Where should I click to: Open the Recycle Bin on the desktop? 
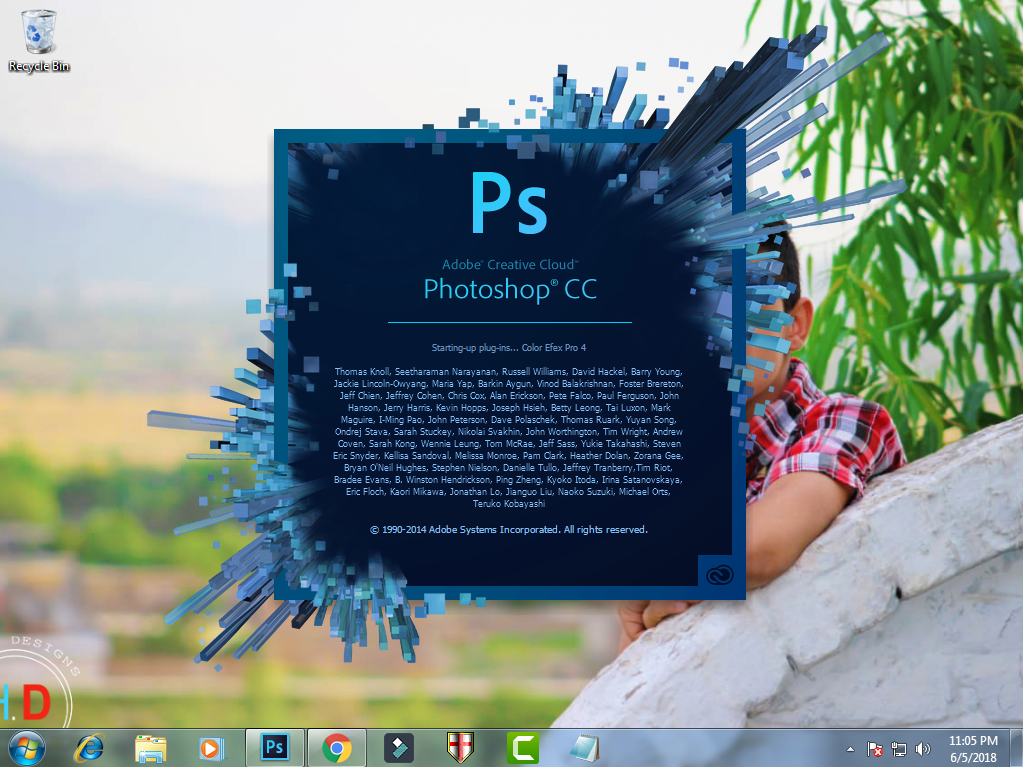[37, 30]
